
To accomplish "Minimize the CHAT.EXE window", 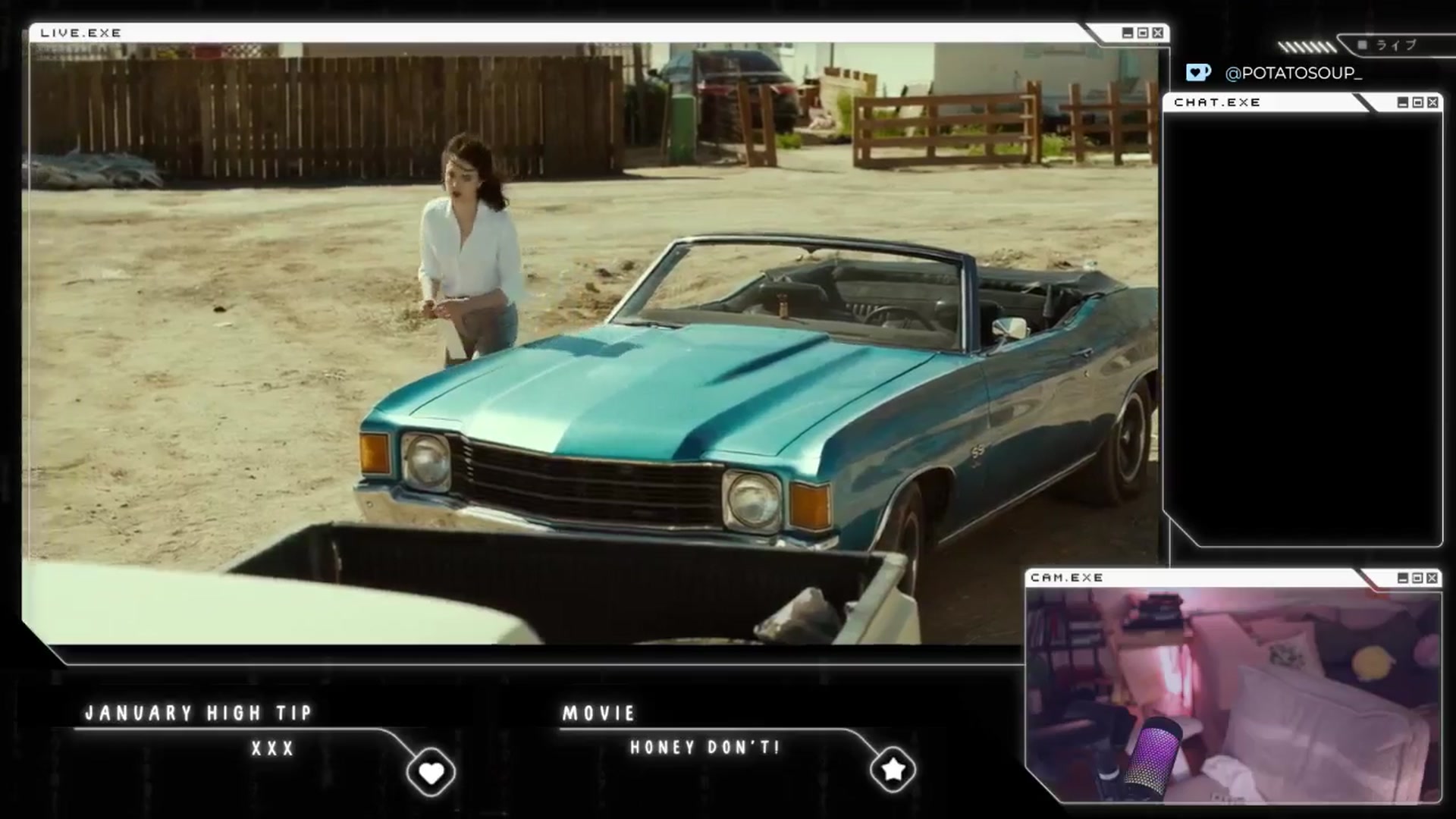I will pos(1403,102).
